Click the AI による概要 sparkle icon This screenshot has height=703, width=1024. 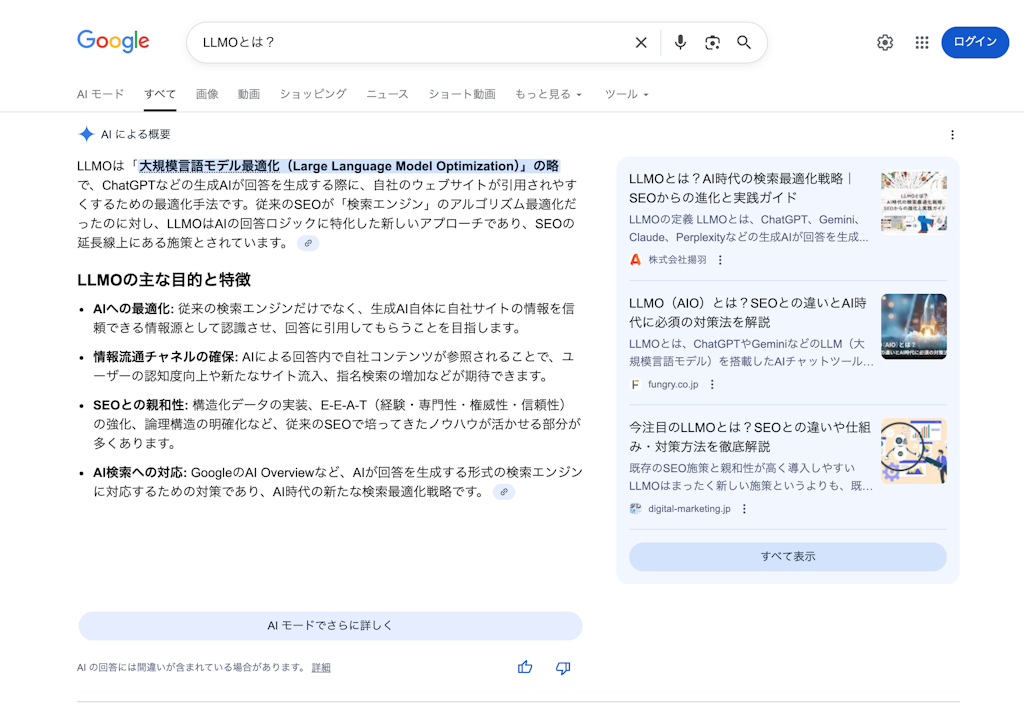pos(87,133)
